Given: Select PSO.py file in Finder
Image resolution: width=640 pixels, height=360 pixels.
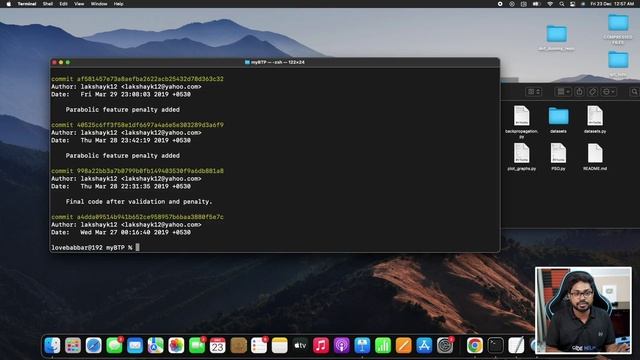Looking at the screenshot, I should (558, 157).
